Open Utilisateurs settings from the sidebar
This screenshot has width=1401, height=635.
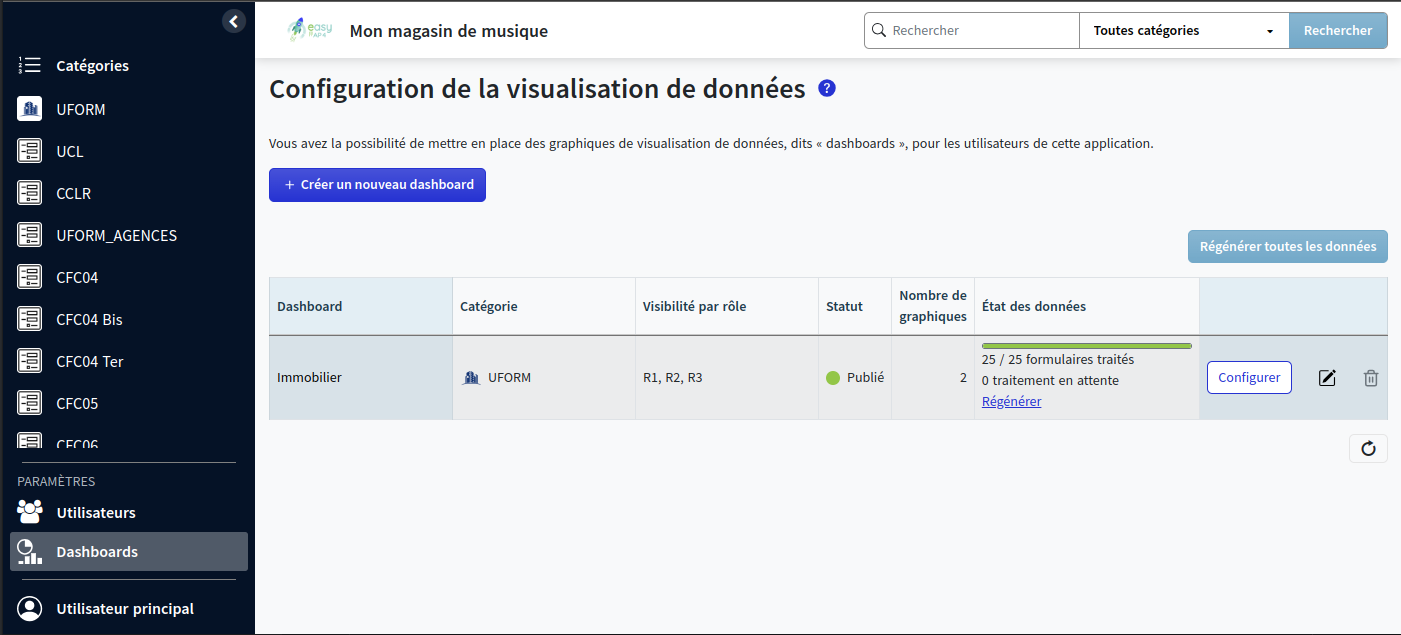pyautogui.click(x=95, y=512)
